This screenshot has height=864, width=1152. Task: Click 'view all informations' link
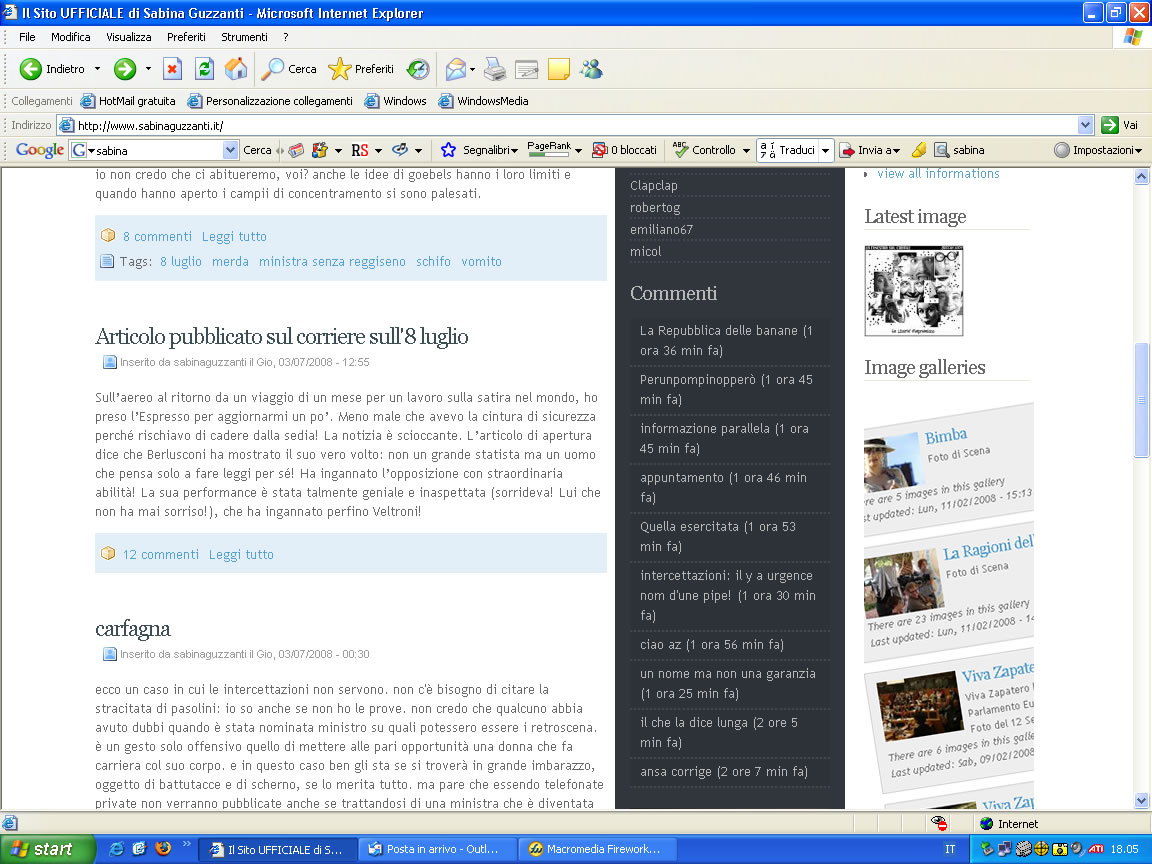pos(938,173)
